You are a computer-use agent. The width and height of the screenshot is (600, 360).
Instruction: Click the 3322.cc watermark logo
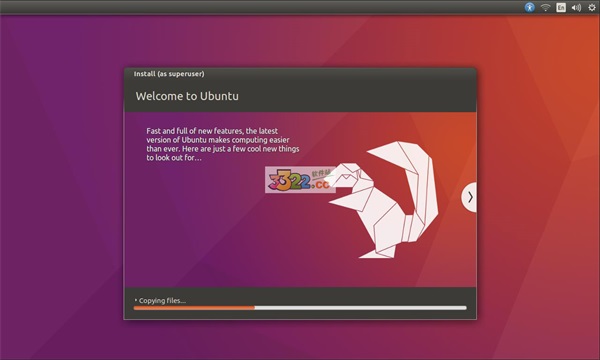[x=300, y=180]
